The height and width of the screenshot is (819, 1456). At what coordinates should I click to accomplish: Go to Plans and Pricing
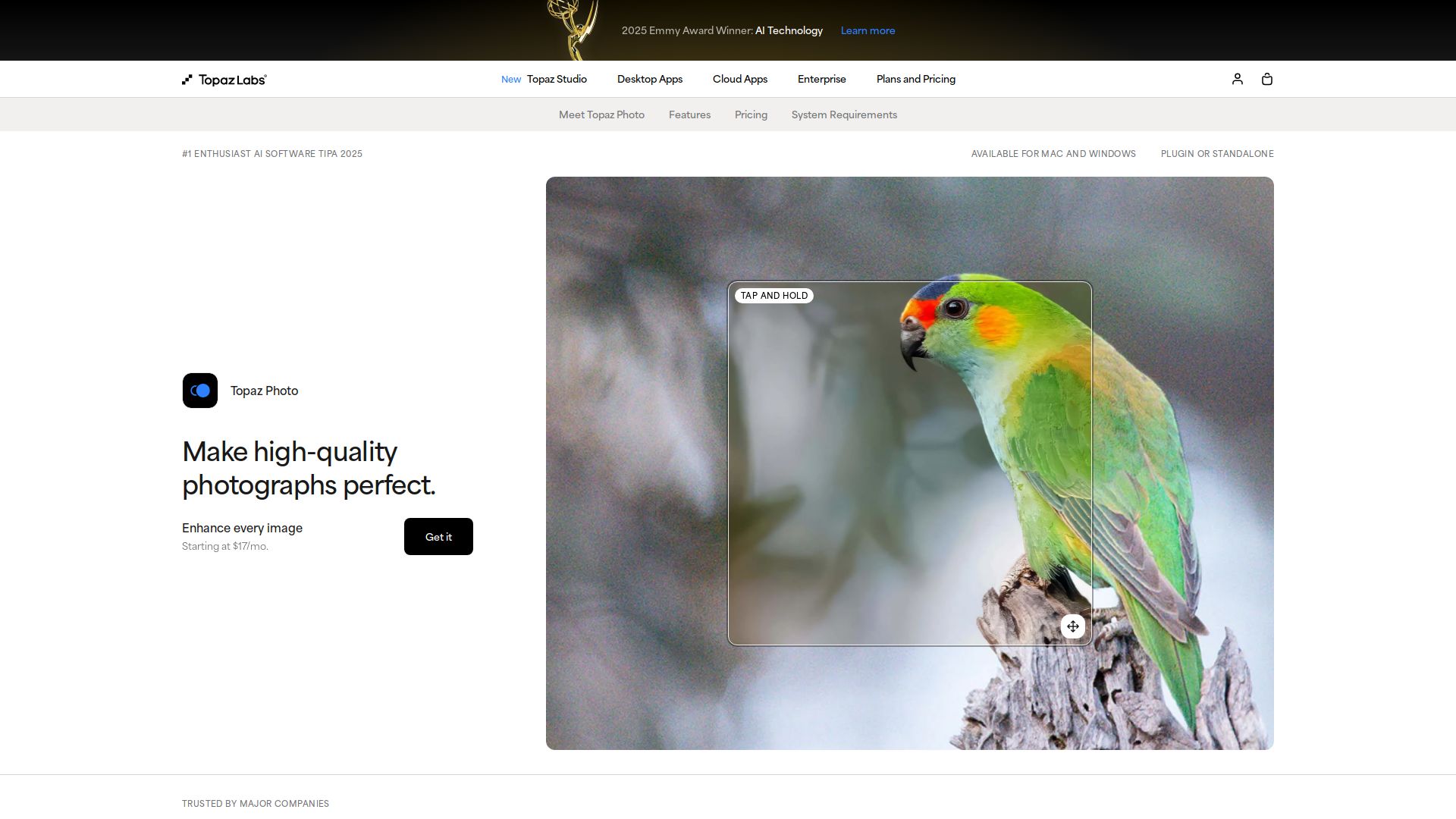coord(915,79)
